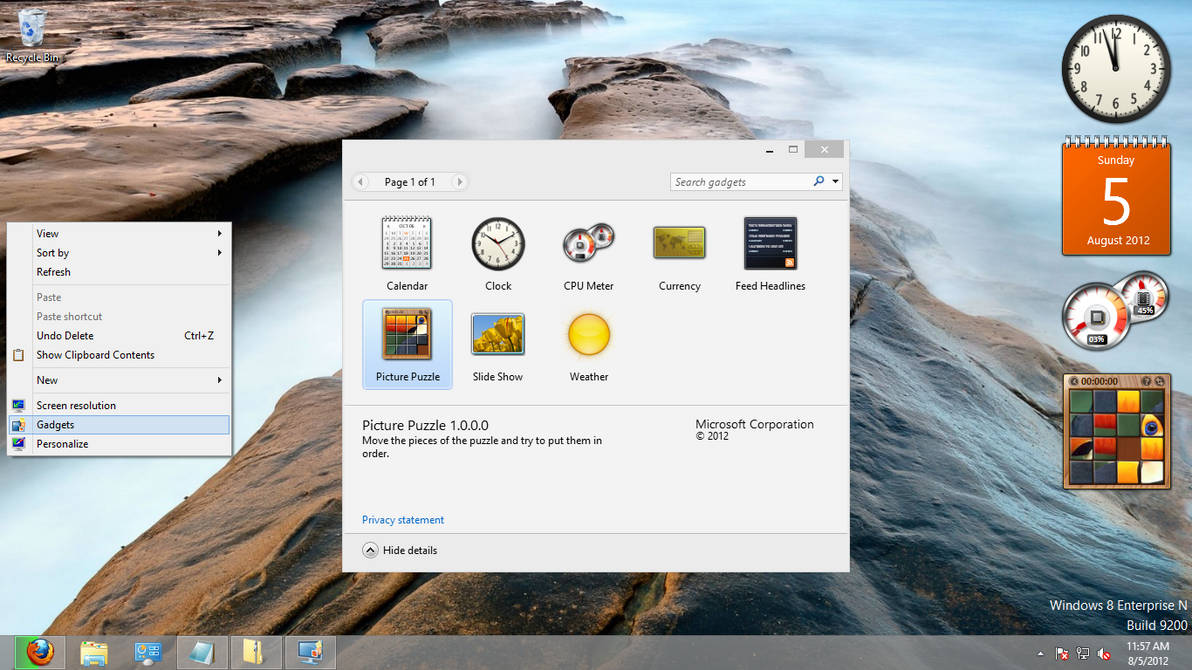Click the analog clock gadget on the desktop
Image resolution: width=1192 pixels, height=670 pixels.
1116,68
